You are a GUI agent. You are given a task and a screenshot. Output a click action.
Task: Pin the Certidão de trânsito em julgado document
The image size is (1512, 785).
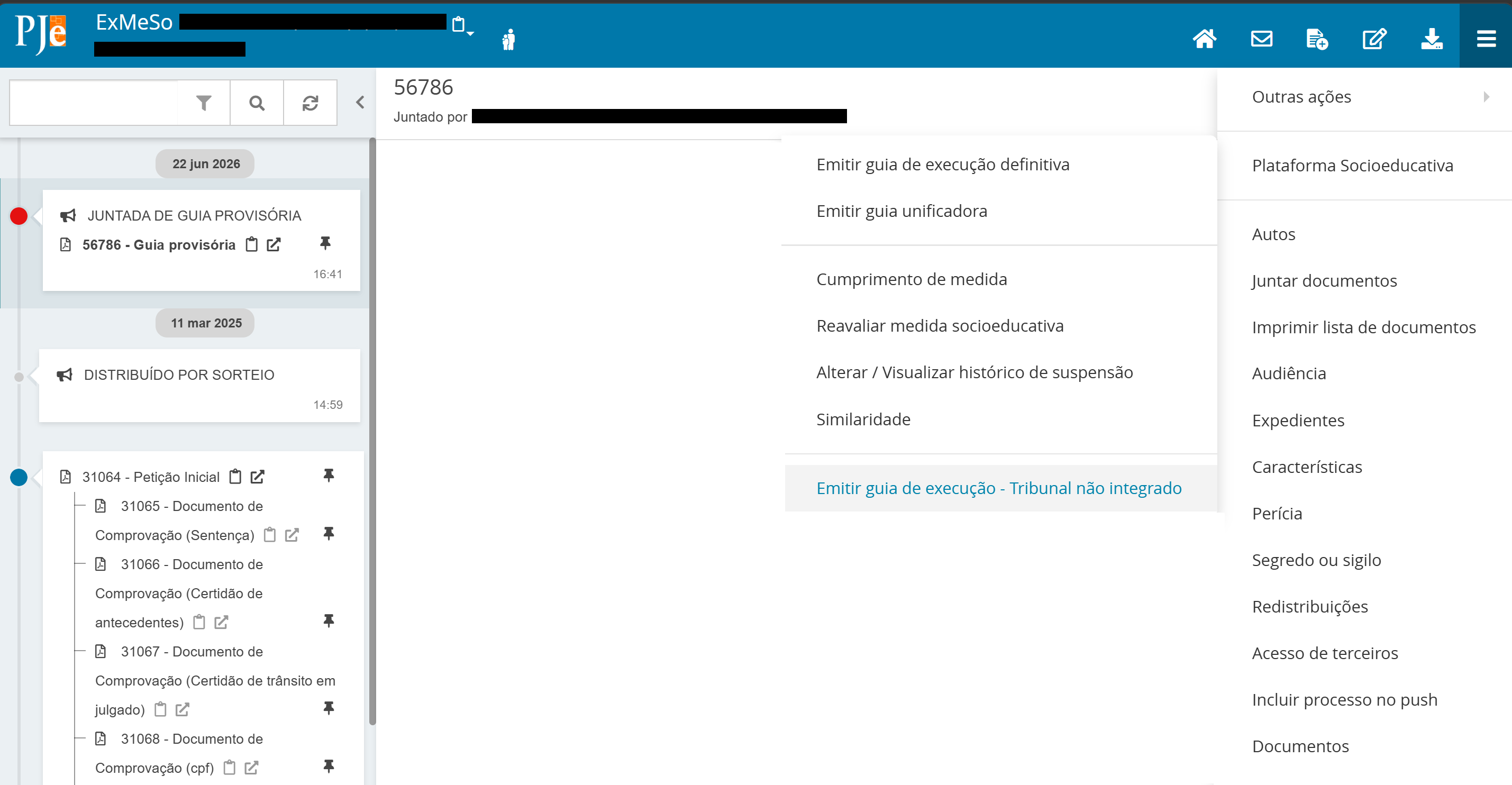[x=329, y=708]
